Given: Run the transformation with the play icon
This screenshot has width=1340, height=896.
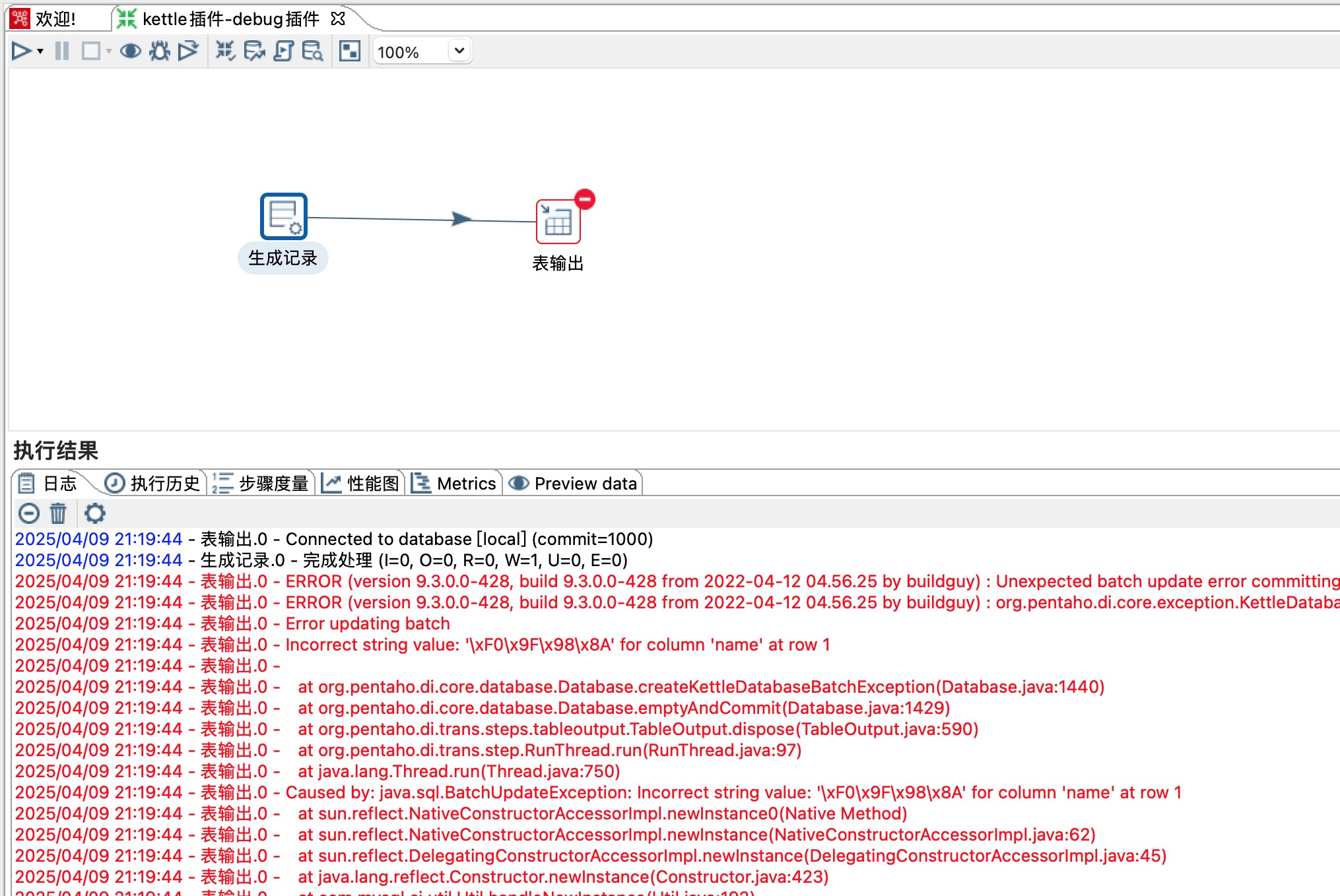Looking at the screenshot, I should (x=20, y=51).
